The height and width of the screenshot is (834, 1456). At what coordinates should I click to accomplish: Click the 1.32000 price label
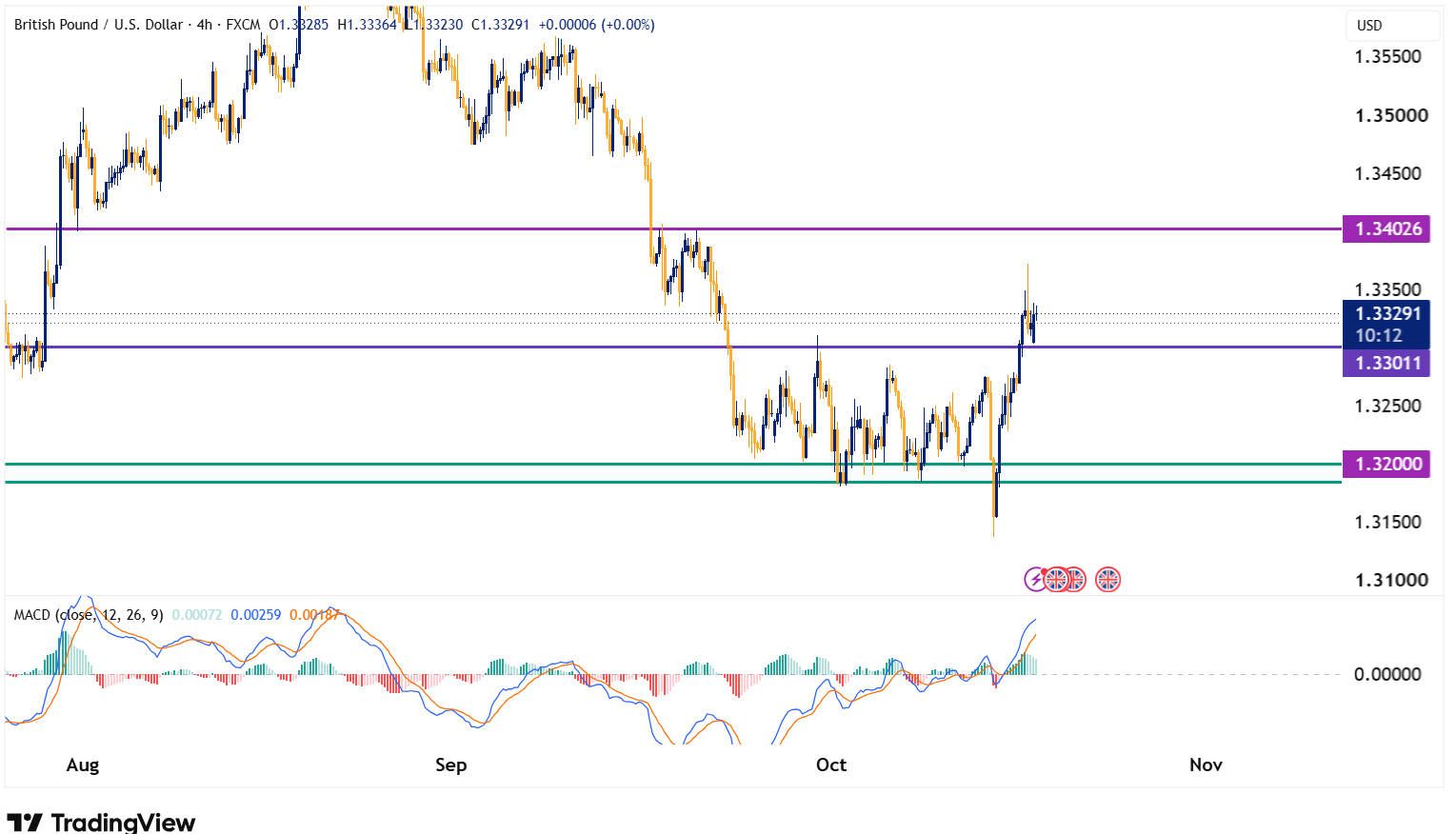1386,464
